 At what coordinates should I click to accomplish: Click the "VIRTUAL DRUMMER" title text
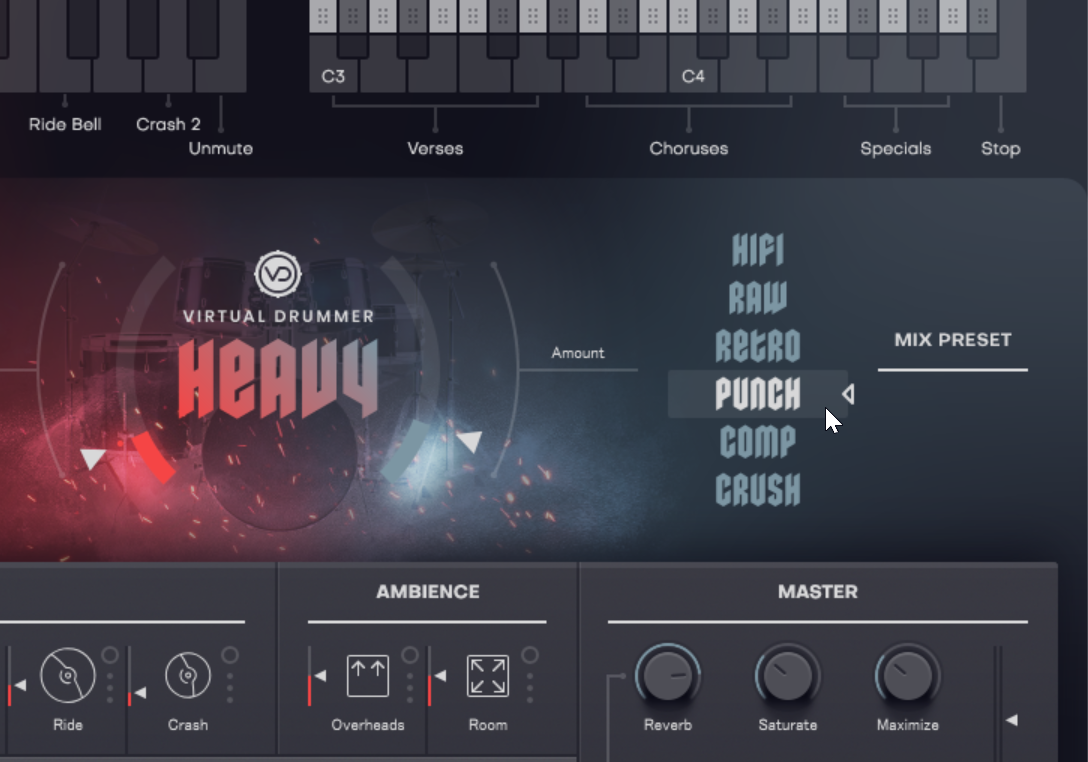point(278,316)
